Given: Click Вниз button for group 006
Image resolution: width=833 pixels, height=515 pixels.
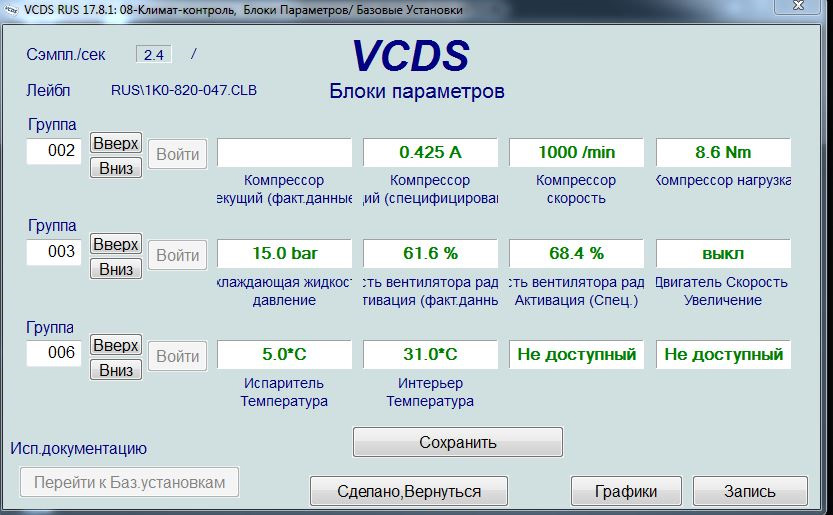Looking at the screenshot, I should tap(116, 370).
